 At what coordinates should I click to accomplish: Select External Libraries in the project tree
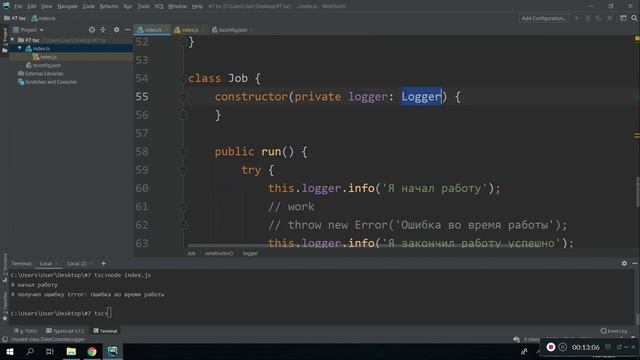coord(44,73)
